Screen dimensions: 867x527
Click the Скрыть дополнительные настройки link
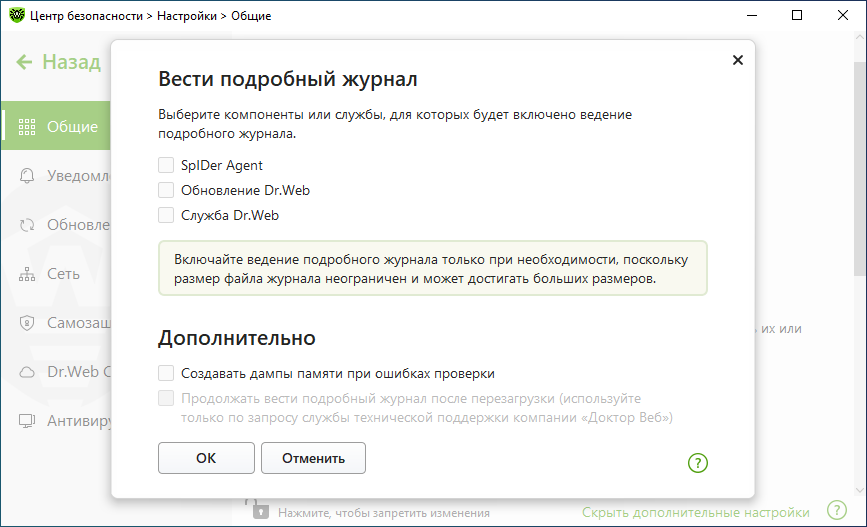[x=696, y=513]
